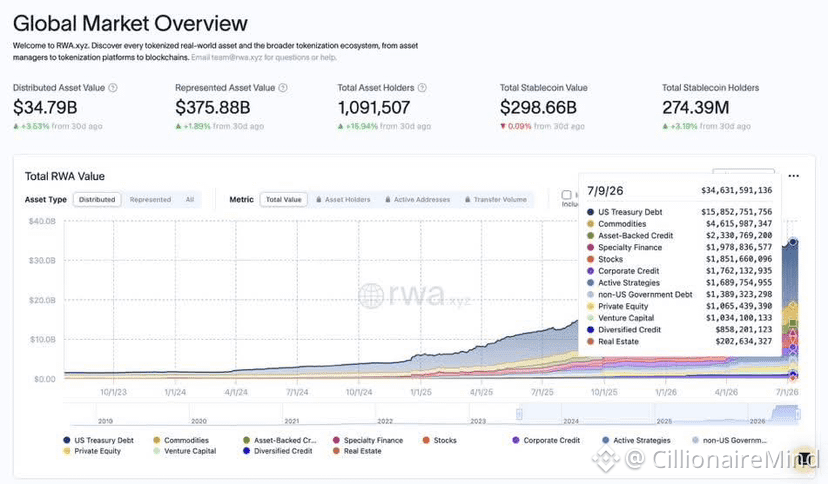This screenshot has height=484, width=828.
Task: Click the 10/1/23 x-axis date label
Action: tap(114, 392)
